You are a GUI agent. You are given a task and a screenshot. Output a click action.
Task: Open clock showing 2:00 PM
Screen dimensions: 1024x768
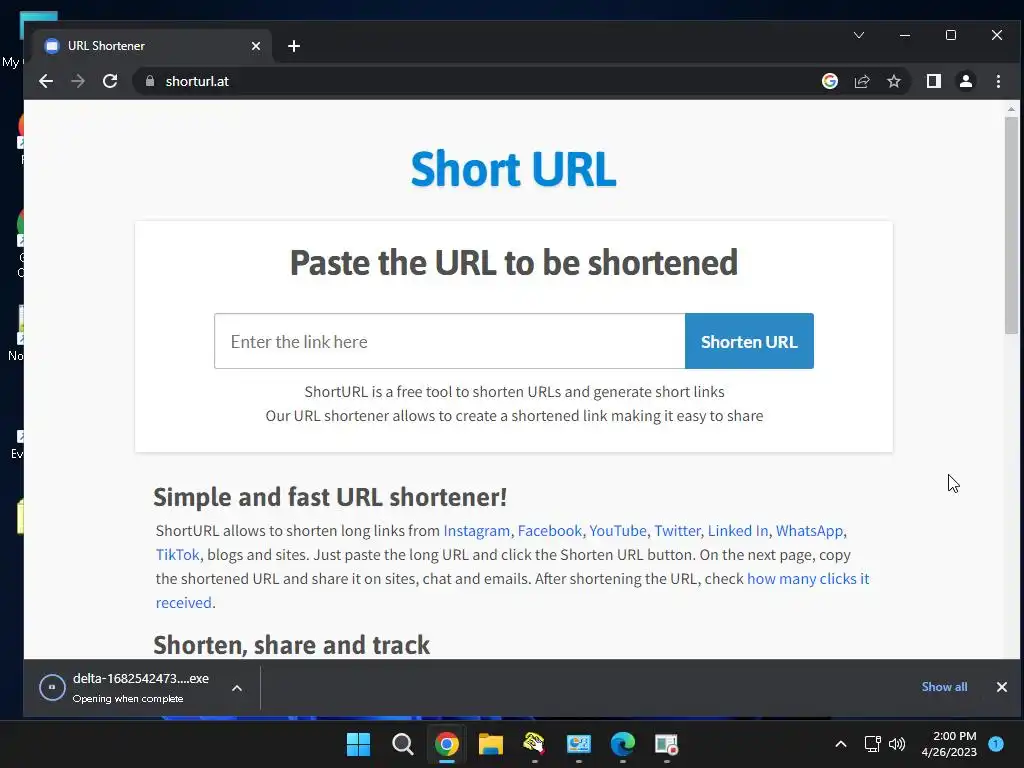(949, 744)
